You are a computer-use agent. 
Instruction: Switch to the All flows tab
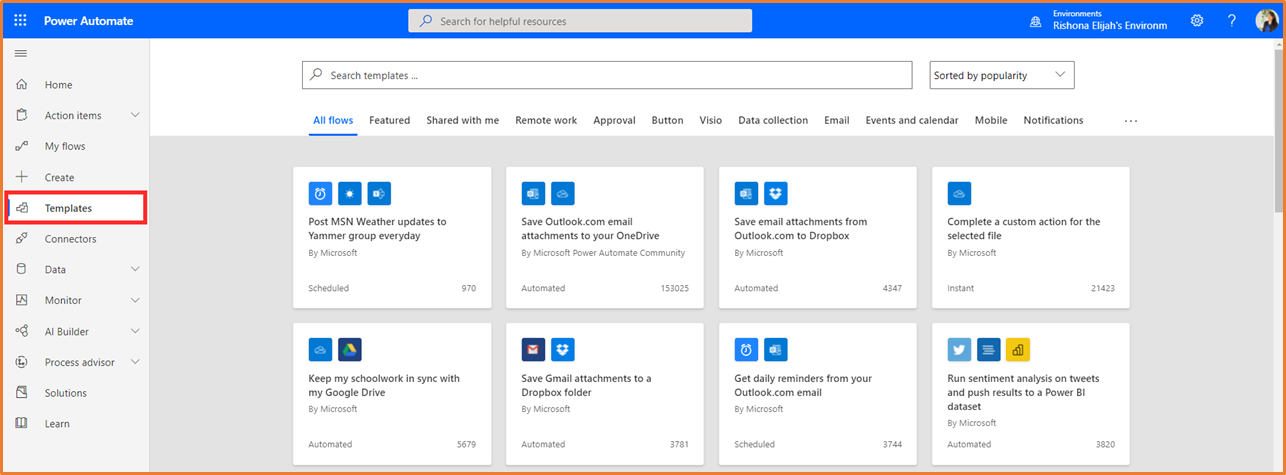click(333, 120)
